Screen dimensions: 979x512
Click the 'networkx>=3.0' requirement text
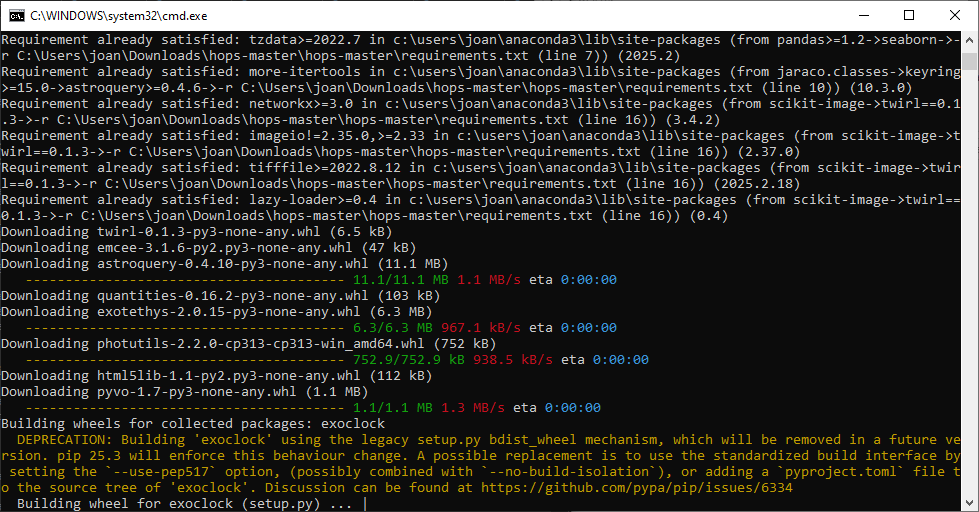tap(301, 104)
